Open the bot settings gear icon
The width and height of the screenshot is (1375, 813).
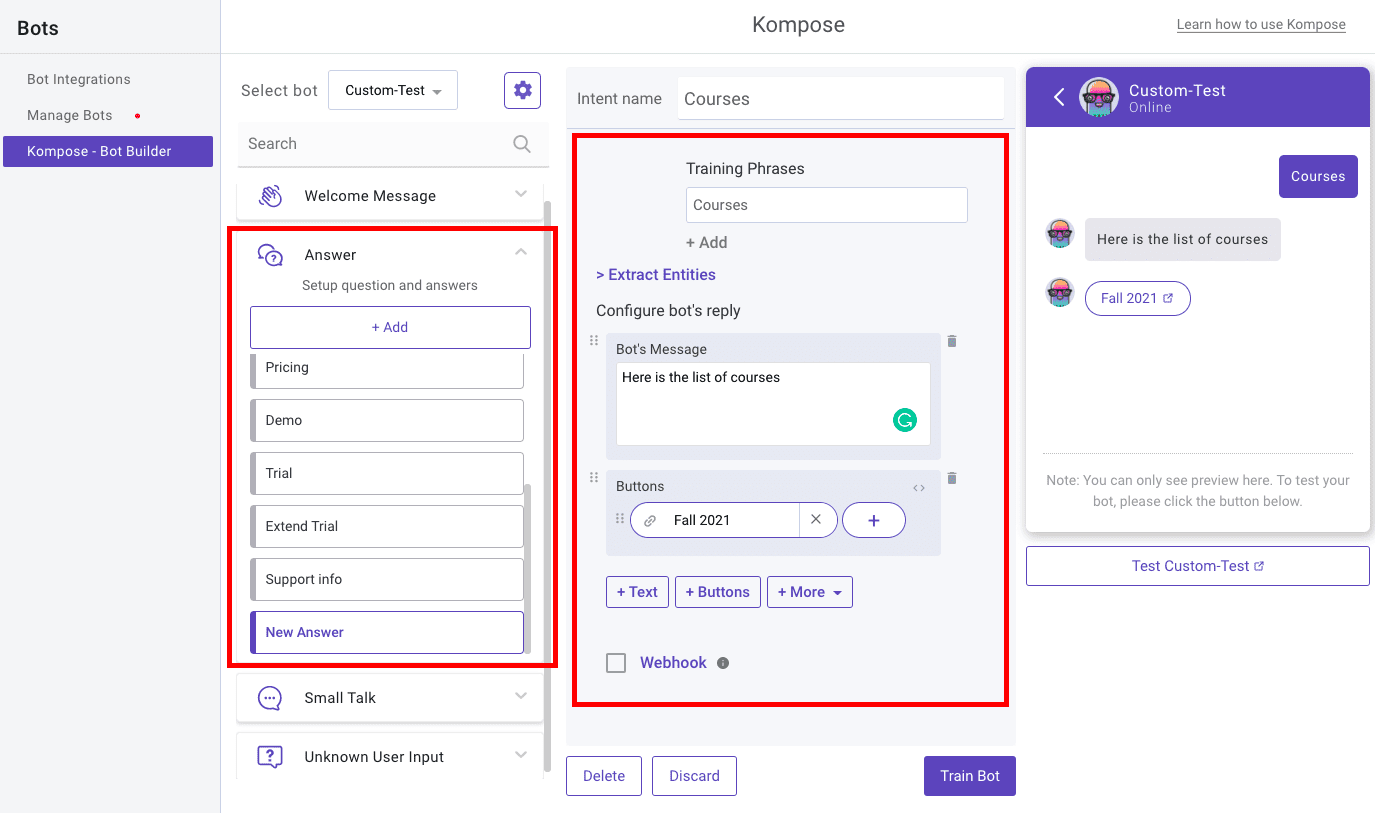[522, 90]
